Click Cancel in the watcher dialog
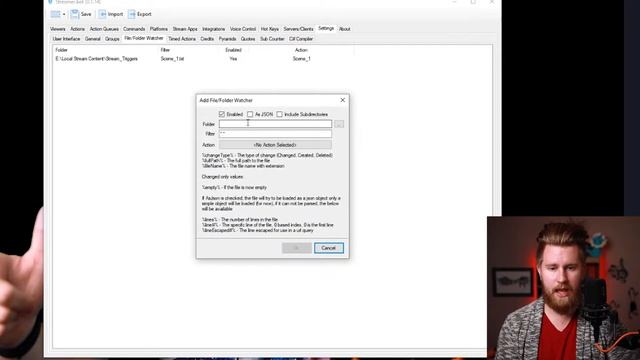The width and height of the screenshot is (640, 360). tap(329, 248)
